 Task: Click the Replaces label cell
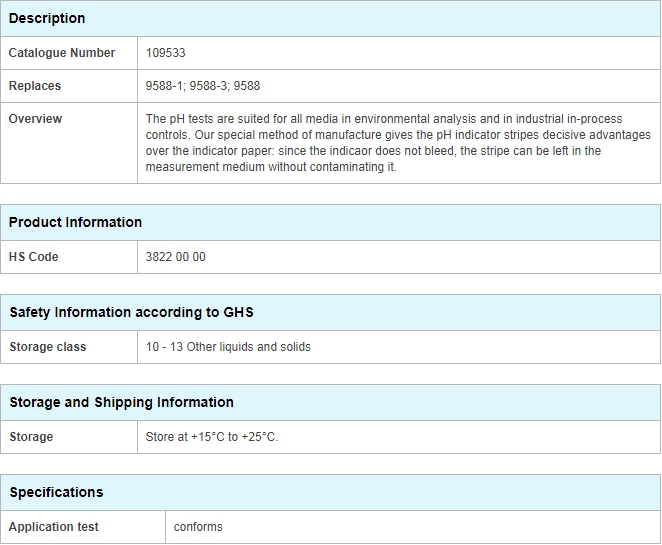69,86
